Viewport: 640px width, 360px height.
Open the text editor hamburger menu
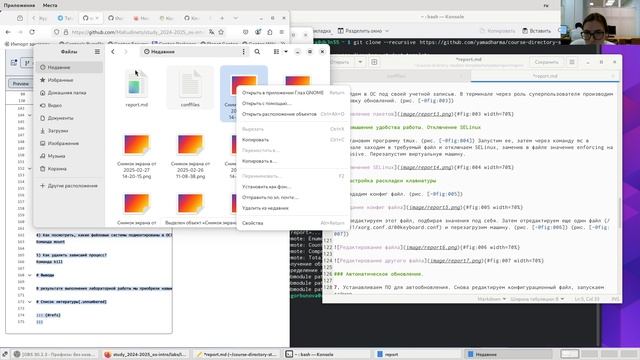click(x=572, y=62)
